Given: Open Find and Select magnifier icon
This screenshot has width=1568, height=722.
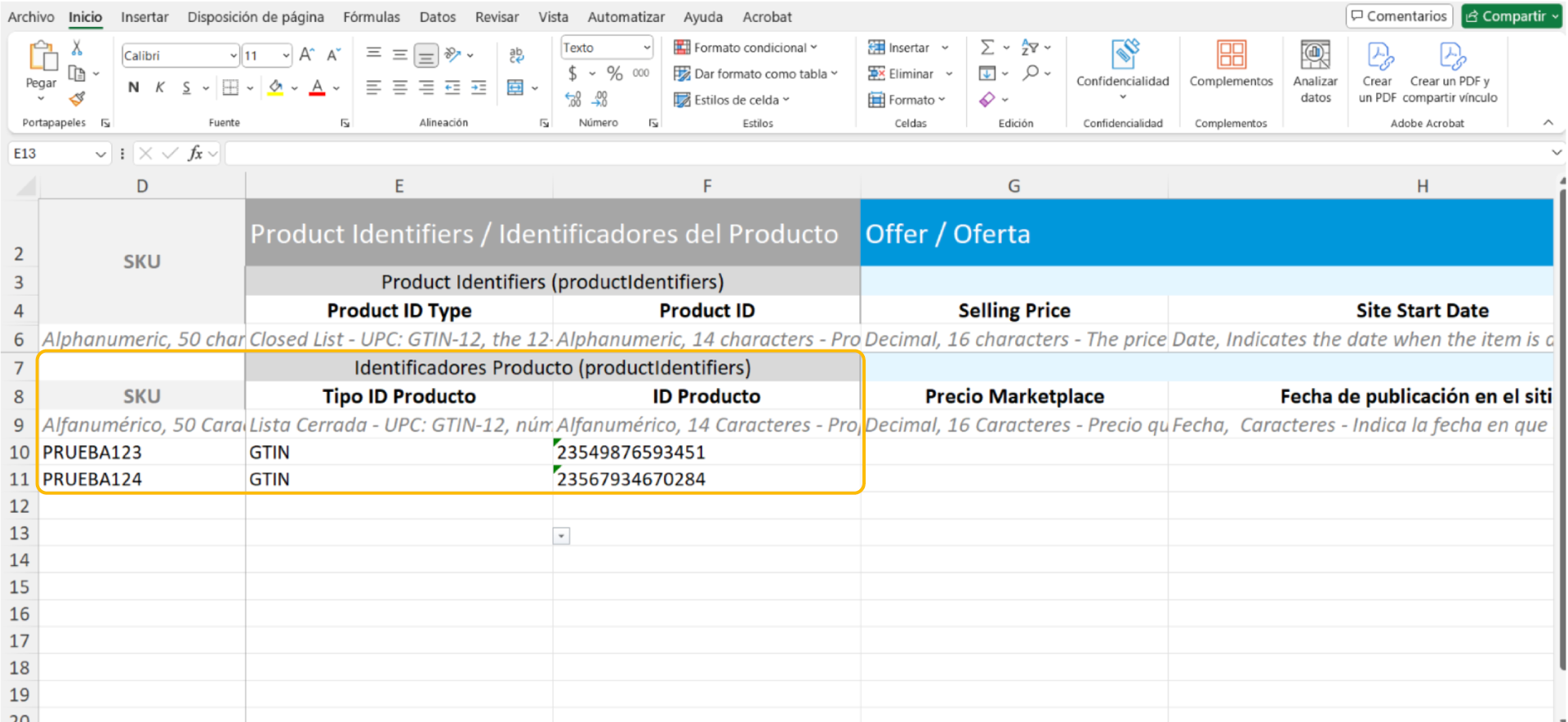Looking at the screenshot, I should tap(1031, 74).
